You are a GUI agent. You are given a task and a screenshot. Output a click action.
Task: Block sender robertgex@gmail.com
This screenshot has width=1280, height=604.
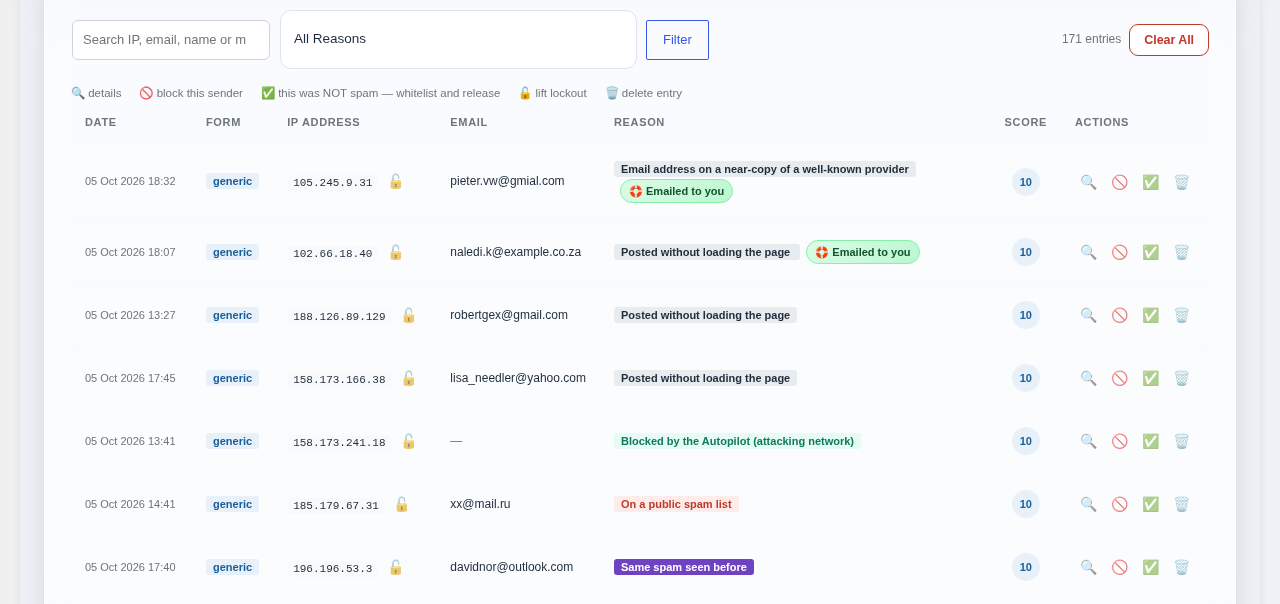(1119, 315)
